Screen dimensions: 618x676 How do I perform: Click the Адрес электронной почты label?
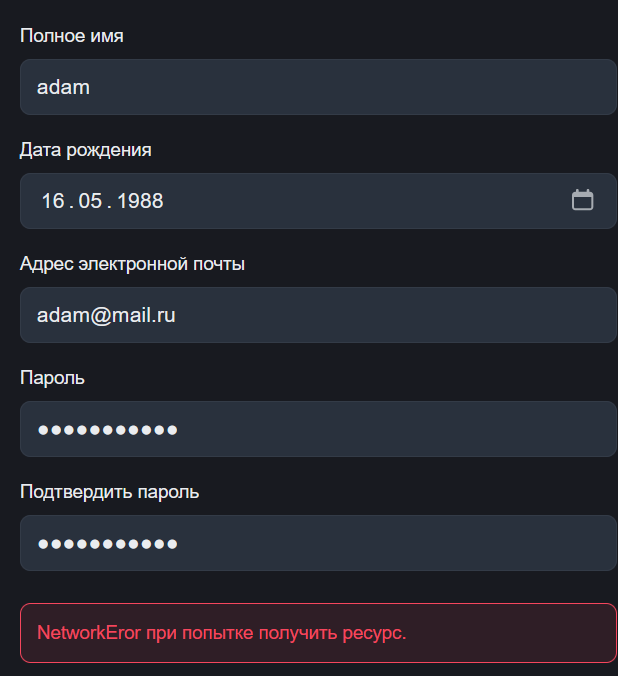click(x=132, y=264)
